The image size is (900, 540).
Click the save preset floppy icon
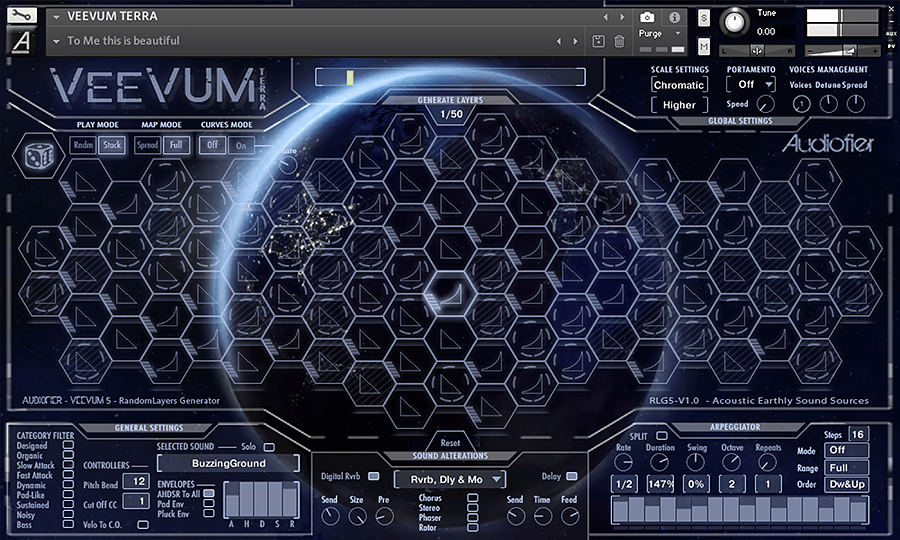coord(598,41)
